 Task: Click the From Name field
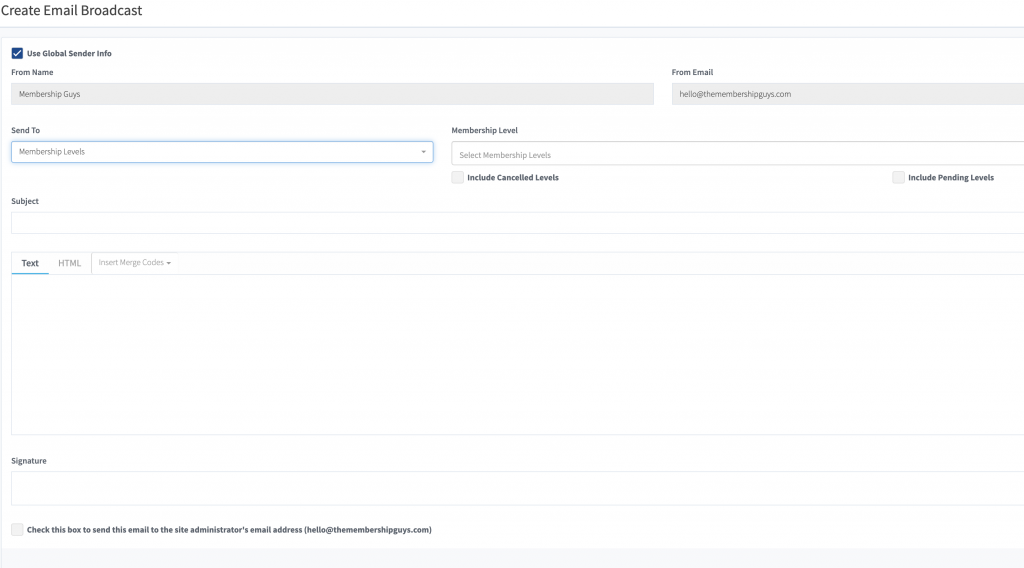(332, 94)
